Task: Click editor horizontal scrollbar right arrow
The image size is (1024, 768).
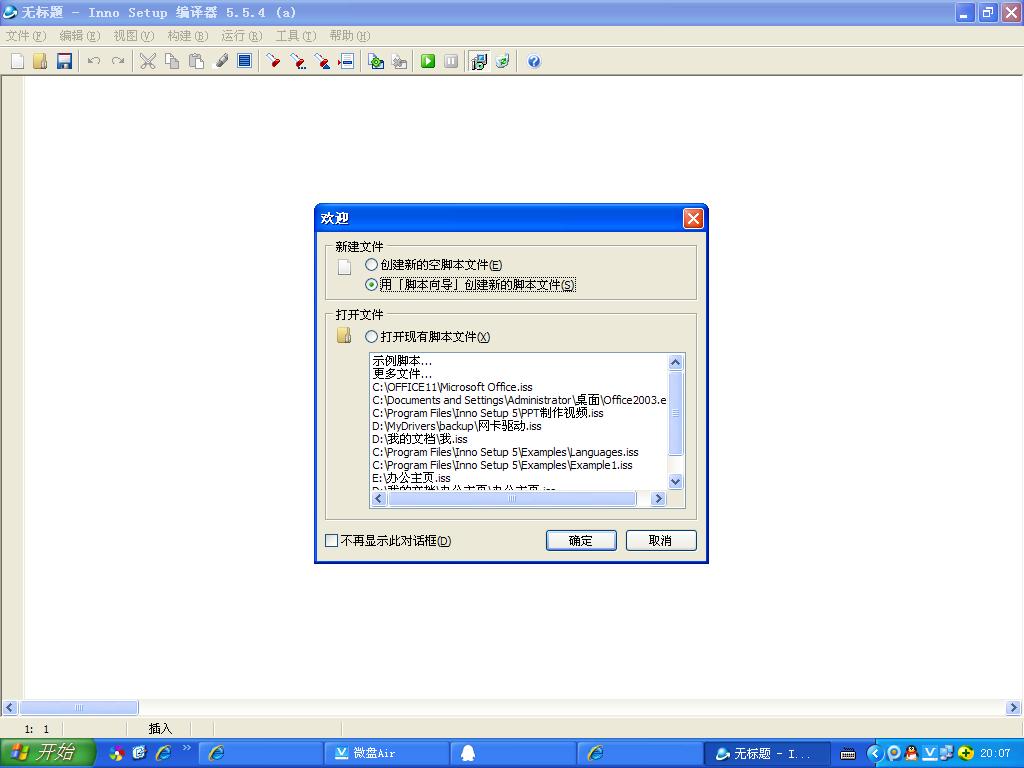Action: pos(1013,707)
